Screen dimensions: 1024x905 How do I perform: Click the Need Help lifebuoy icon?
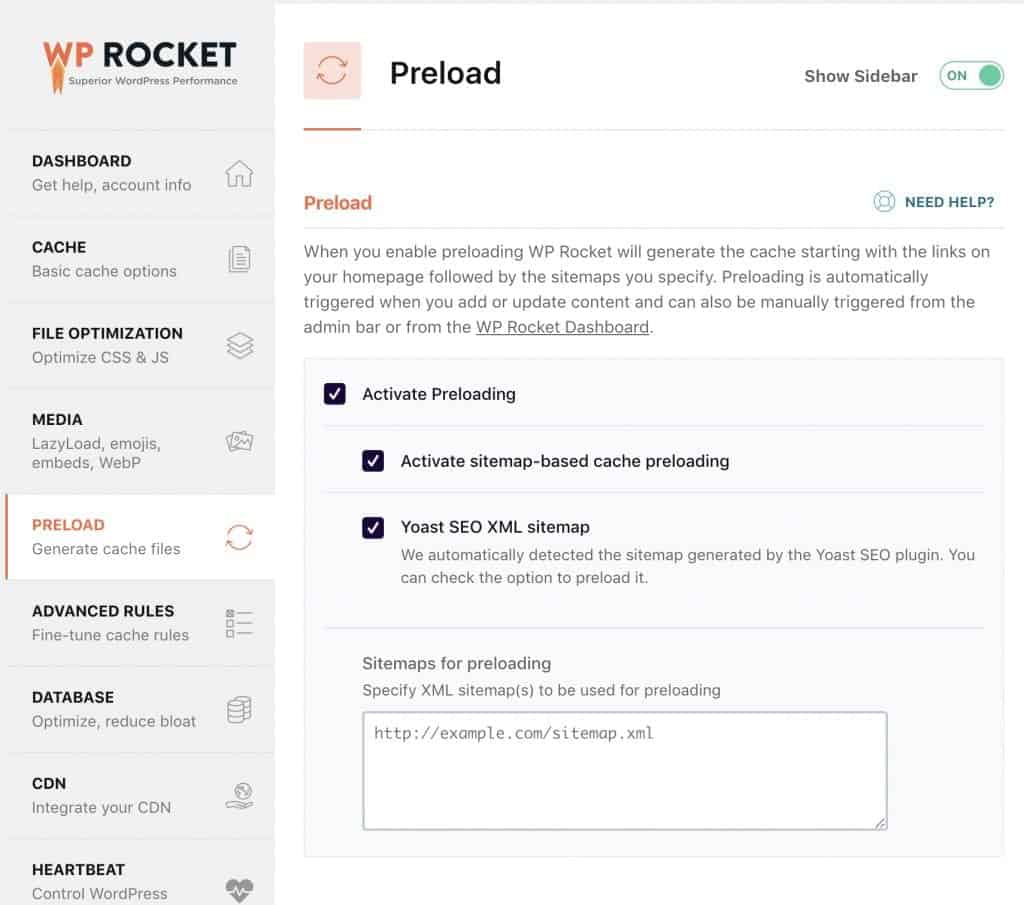pos(884,202)
